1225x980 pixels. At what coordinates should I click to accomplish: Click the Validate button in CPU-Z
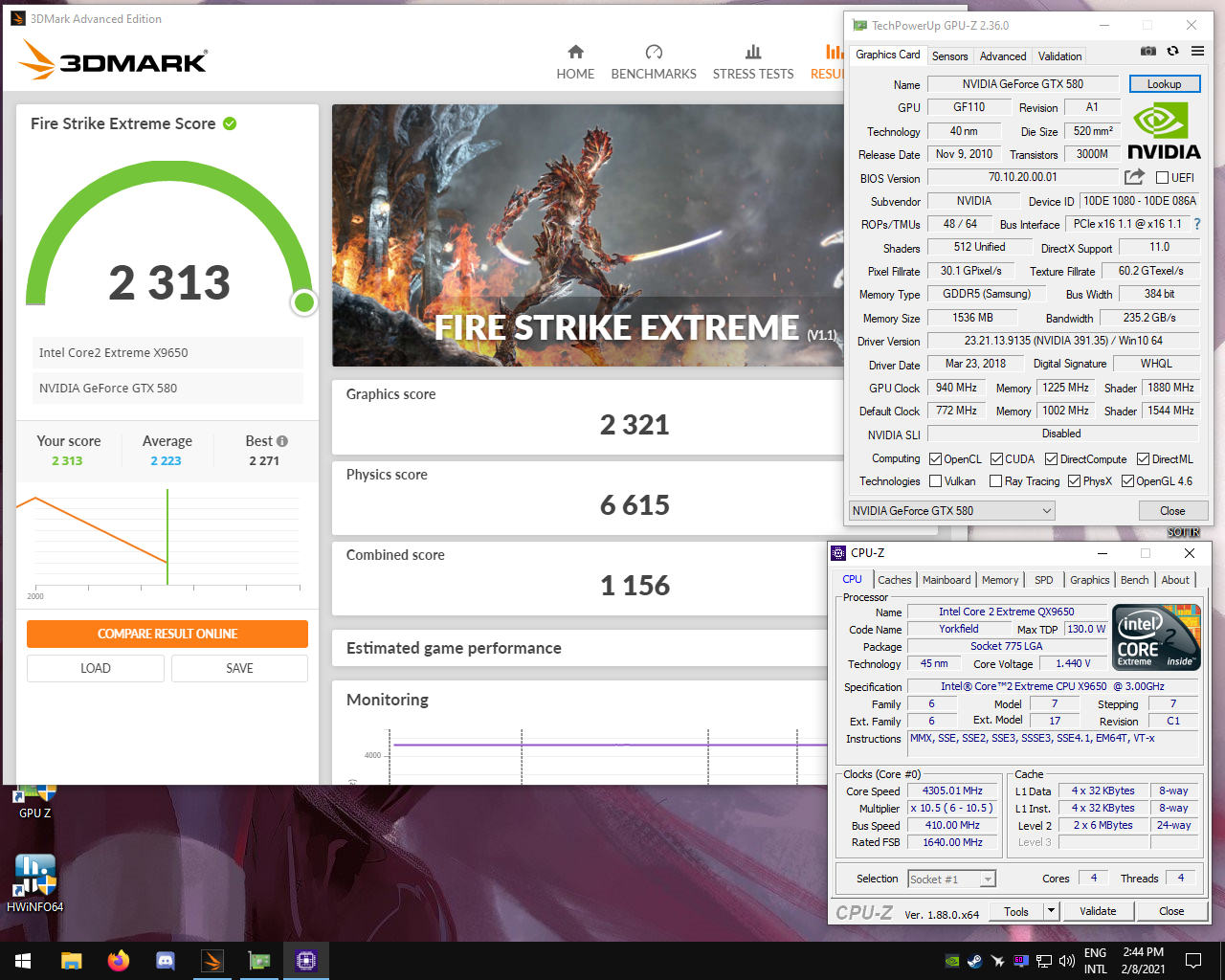(1098, 911)
